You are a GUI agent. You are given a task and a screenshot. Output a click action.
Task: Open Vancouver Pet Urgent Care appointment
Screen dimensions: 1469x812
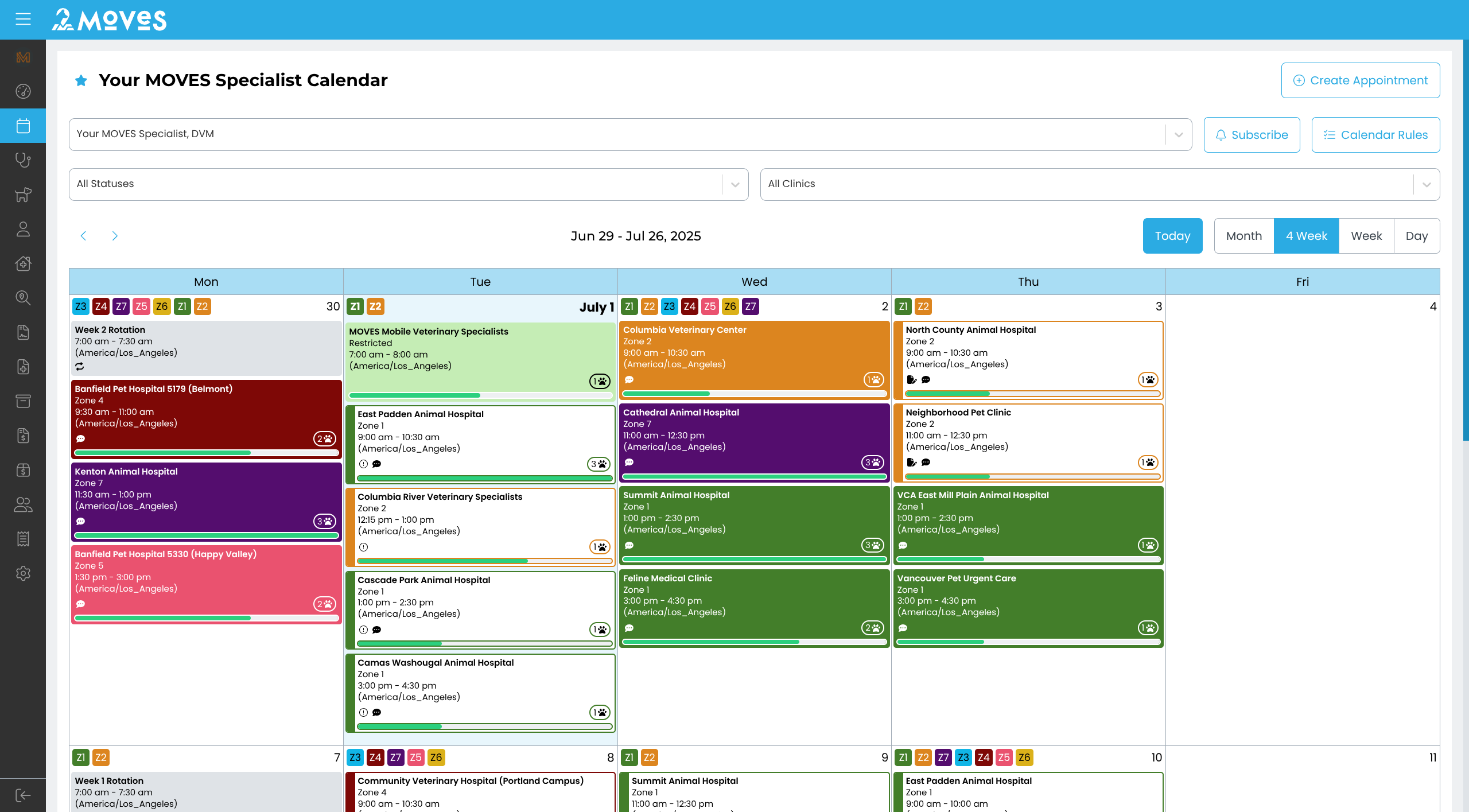pos(1029,608)
